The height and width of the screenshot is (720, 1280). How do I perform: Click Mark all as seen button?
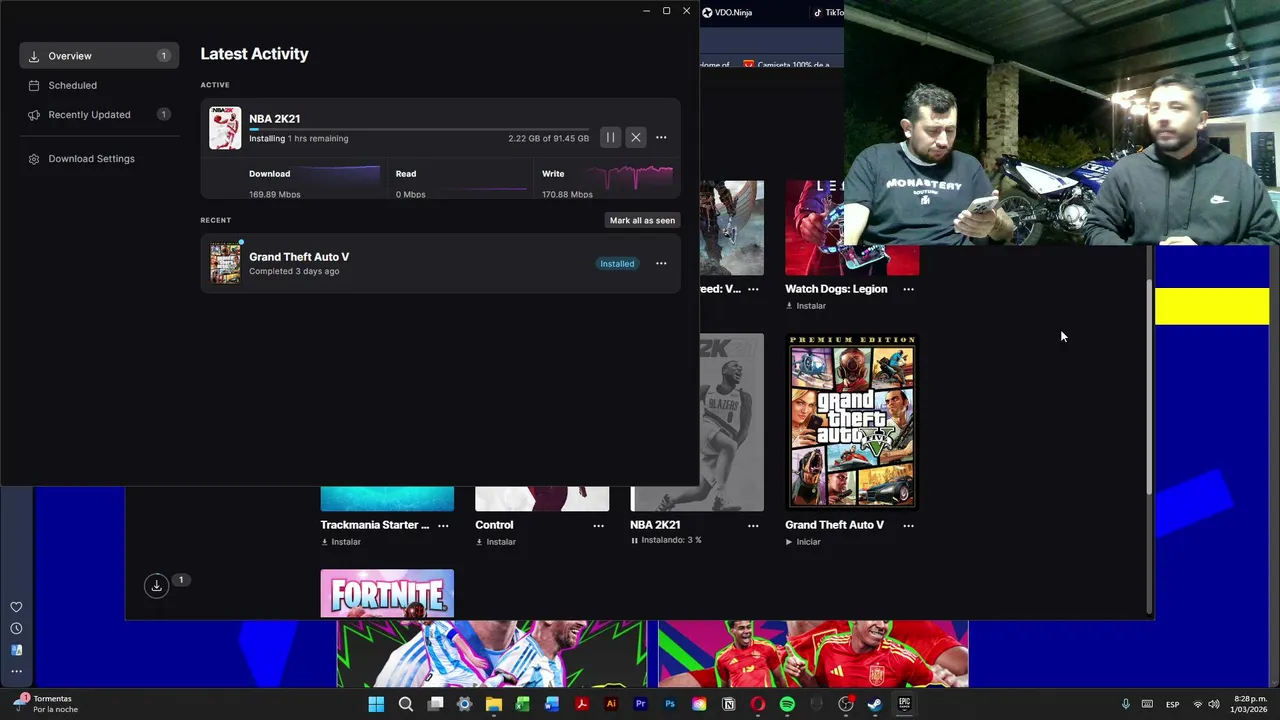point(642,220)
